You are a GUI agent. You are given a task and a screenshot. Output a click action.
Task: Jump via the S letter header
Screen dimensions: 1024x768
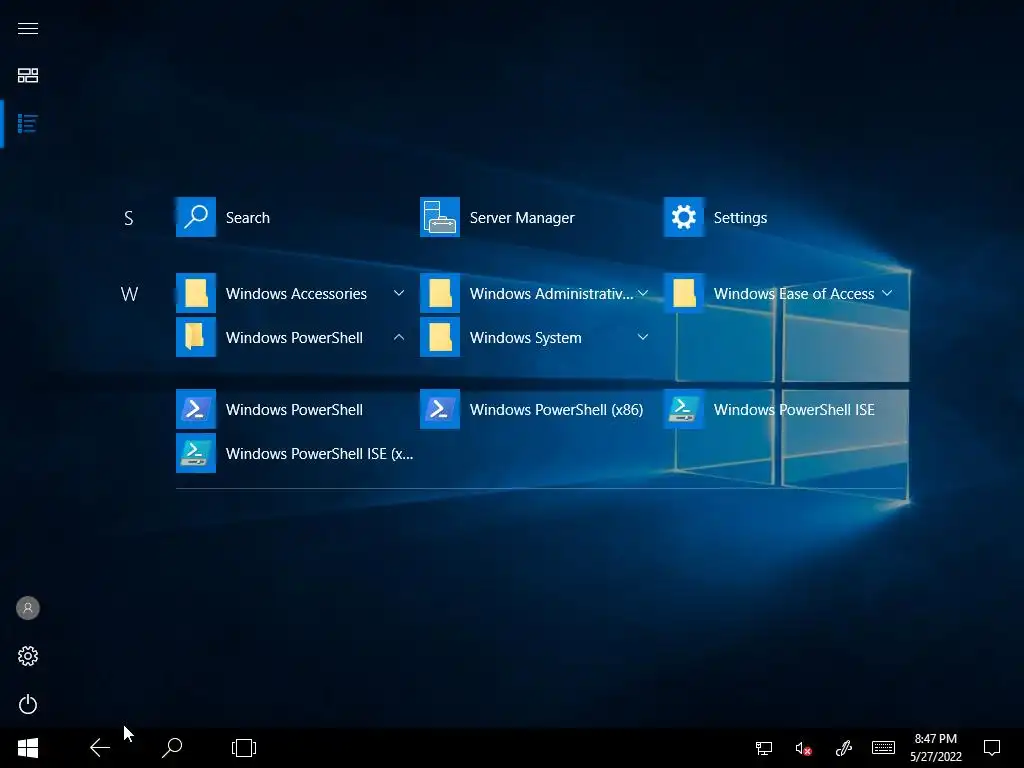(129, 218)
